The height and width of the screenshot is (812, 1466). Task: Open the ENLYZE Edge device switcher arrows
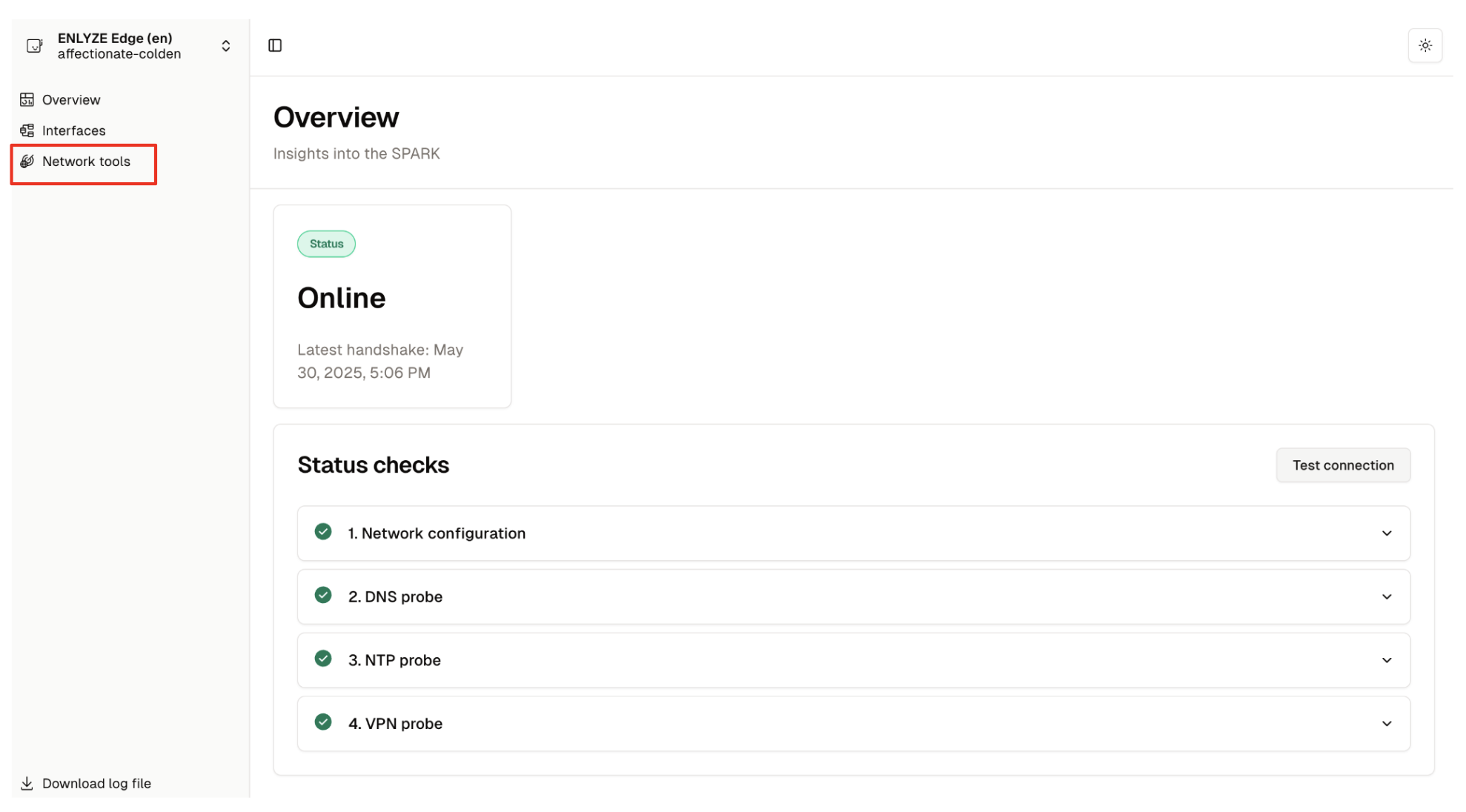pos(226,46)
